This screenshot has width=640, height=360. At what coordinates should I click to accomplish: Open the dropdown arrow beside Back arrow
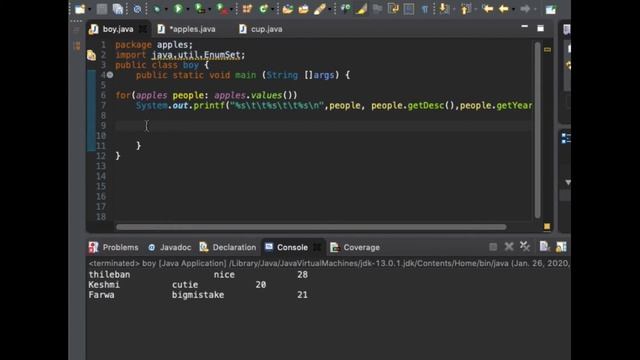[513, 9]
